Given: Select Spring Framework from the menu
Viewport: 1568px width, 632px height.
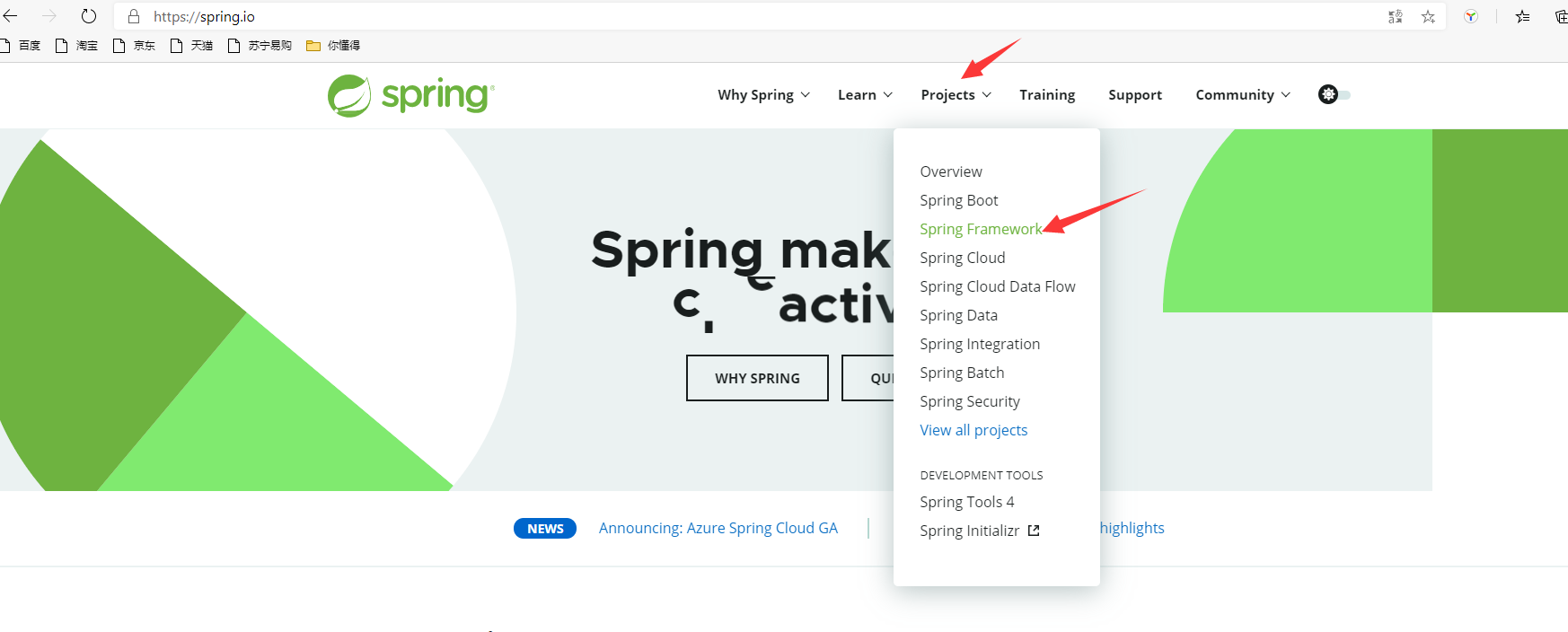Looking at the screenshot, I should (981, 229).
